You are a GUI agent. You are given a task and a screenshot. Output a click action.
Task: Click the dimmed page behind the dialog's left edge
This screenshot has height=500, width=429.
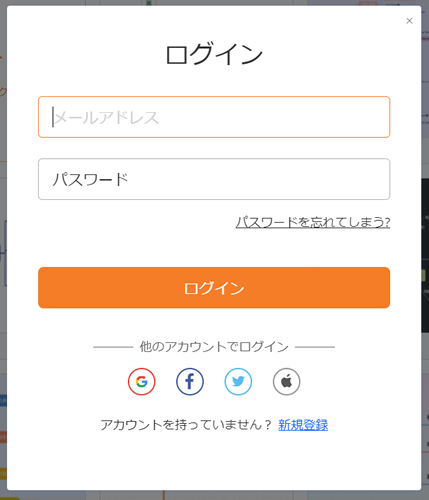[3, 250]
